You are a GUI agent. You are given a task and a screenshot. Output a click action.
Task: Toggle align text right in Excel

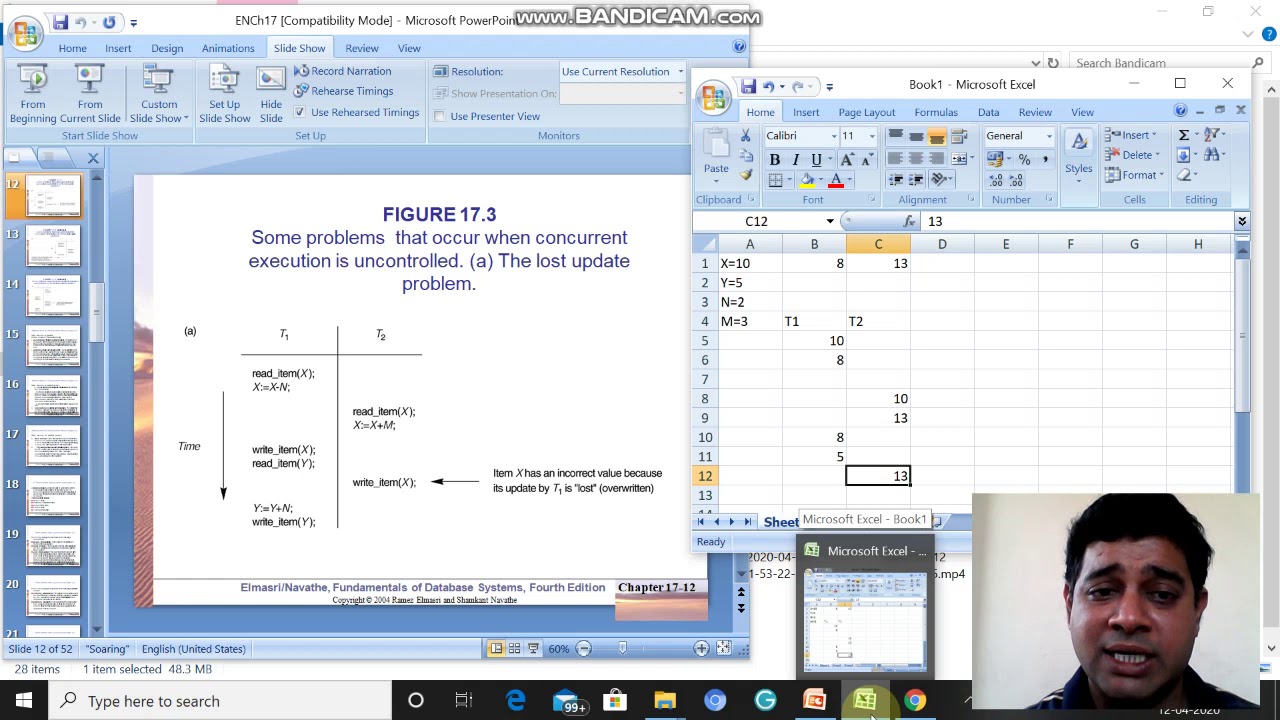pos(937,159)
